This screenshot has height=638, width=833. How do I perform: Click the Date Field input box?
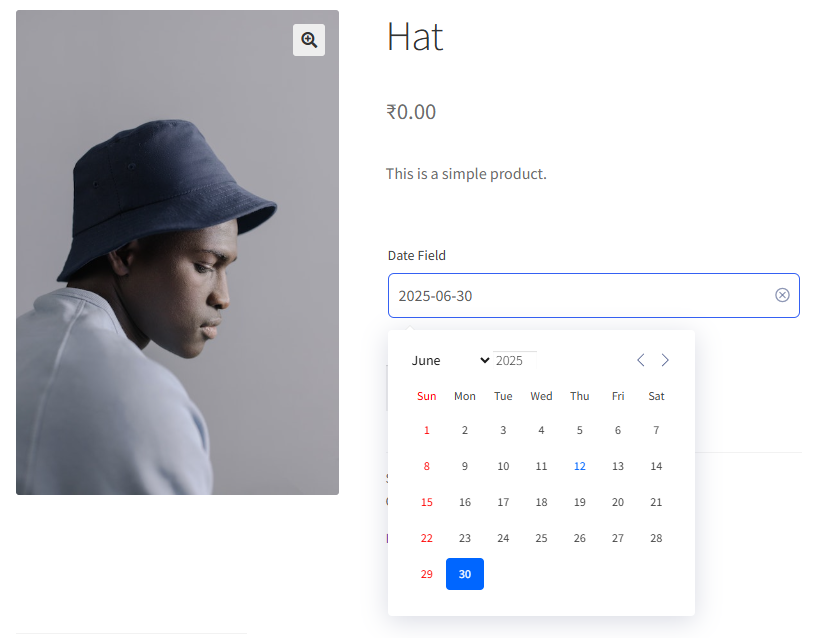[580, 296]
